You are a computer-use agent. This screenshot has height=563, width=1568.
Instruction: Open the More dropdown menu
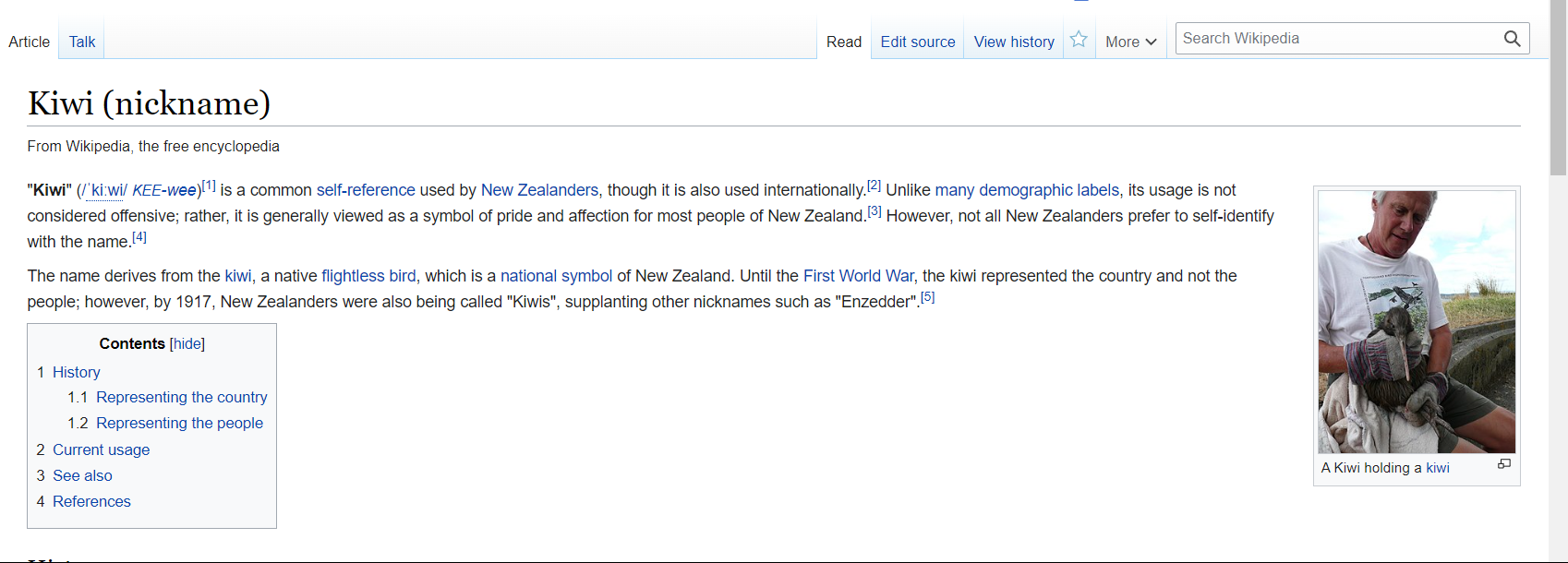coord(1130,42)
